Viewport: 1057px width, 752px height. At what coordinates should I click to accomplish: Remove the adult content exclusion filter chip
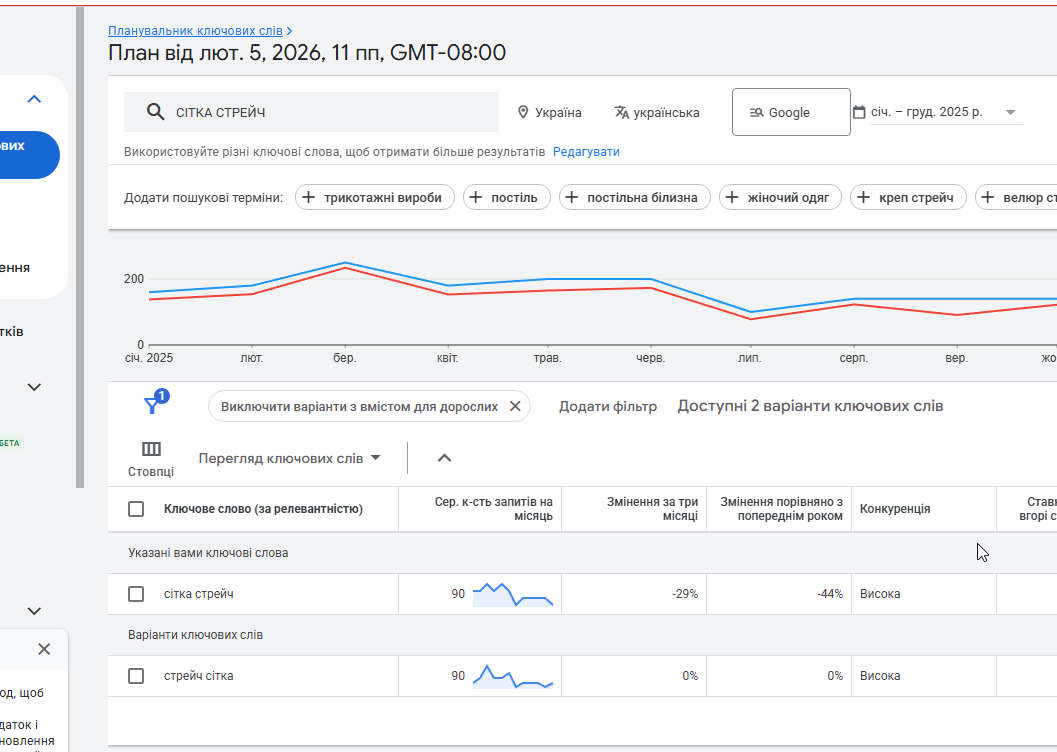(x=515, y=406)
